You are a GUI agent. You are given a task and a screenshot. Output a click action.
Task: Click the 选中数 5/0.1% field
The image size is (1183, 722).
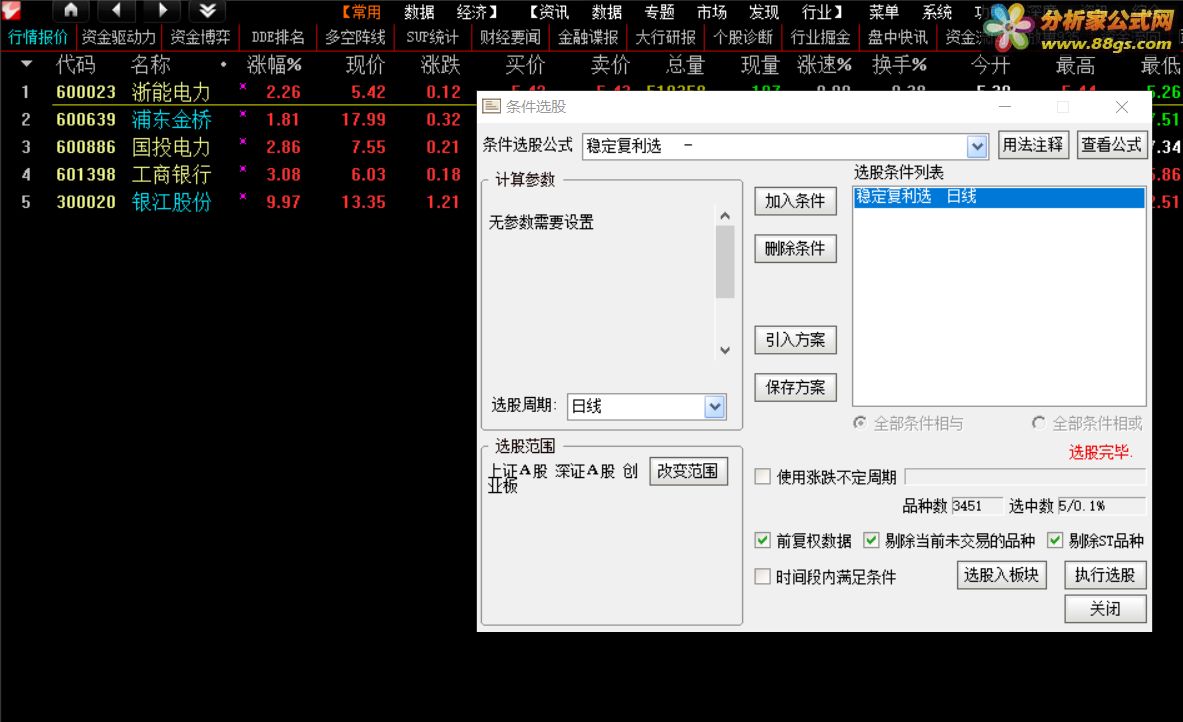coord(1101,505)
